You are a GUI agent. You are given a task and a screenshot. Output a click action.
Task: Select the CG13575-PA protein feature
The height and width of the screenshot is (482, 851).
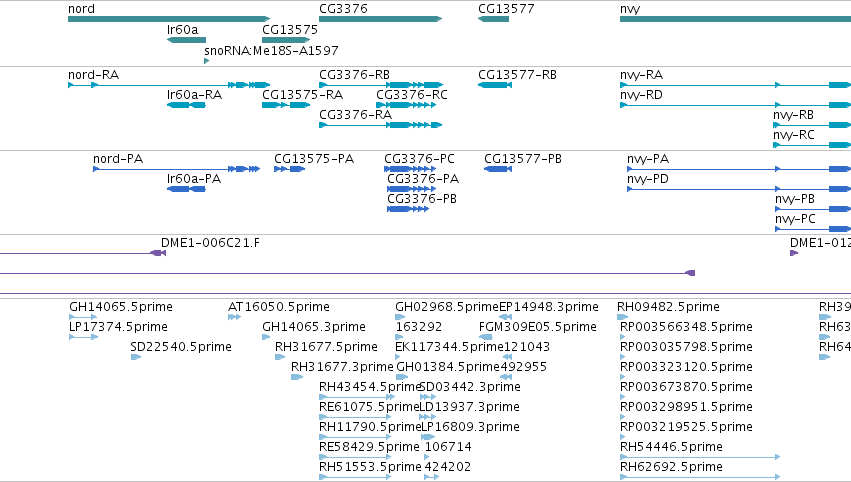click(x=289, y=169)
